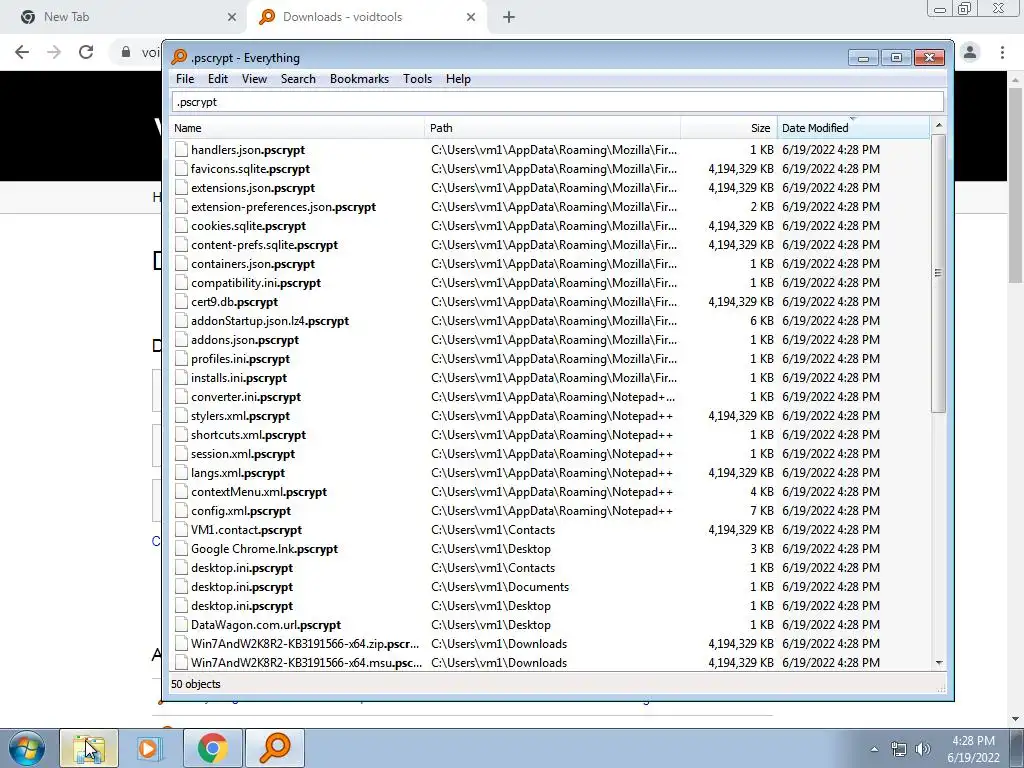Click the file icon of favicons.sqlite.pscrypt
Screen dimensions: 1024x768
point(181,168)
